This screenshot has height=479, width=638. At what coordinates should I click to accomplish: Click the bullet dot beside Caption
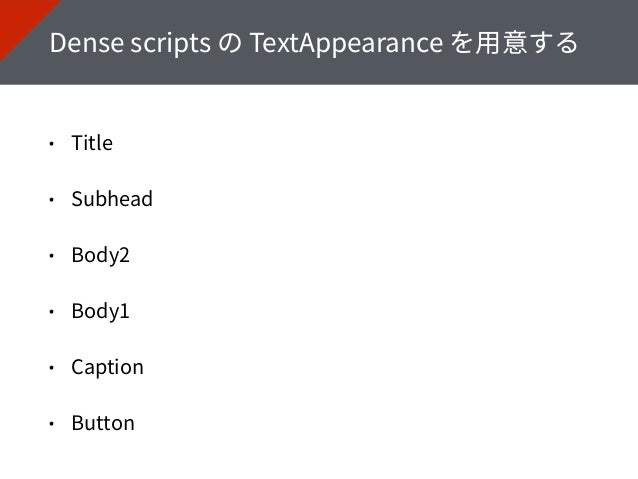pyautogui.click(x=51, y=368)
